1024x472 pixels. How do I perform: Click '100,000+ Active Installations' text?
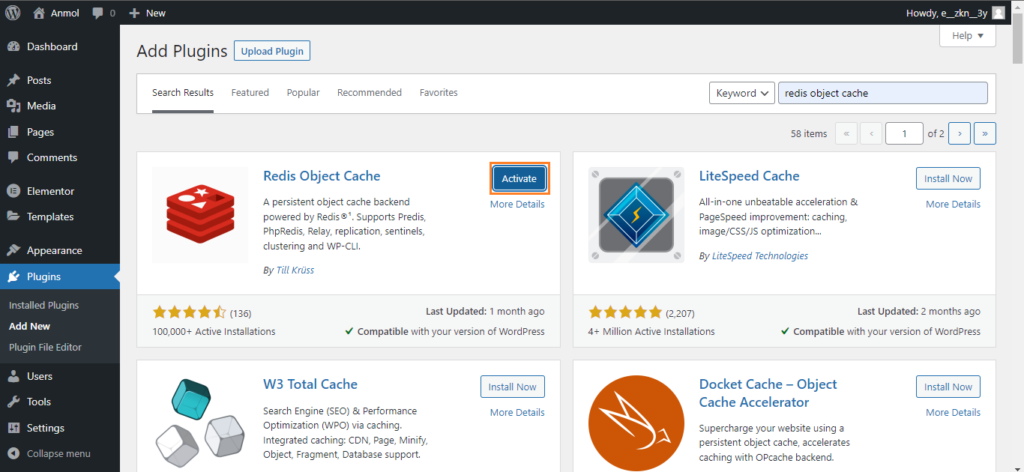[214, 332]
